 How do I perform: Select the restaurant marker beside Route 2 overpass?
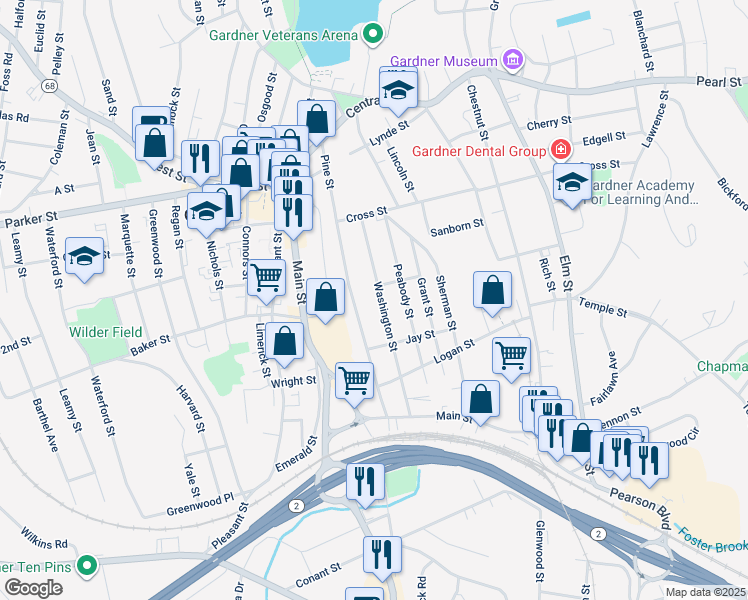[365, 486]
